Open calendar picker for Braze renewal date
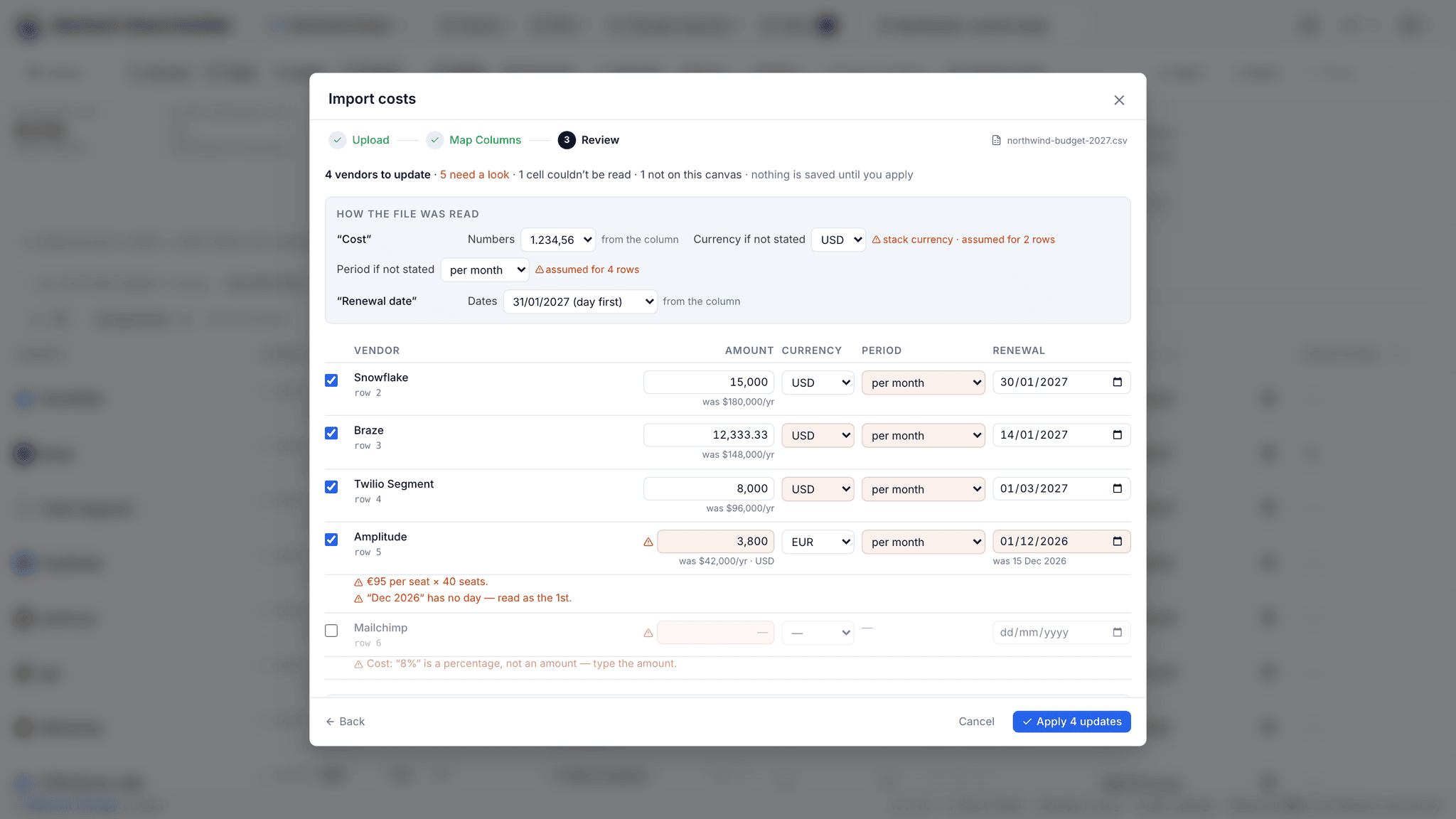 pos(1117,435)
